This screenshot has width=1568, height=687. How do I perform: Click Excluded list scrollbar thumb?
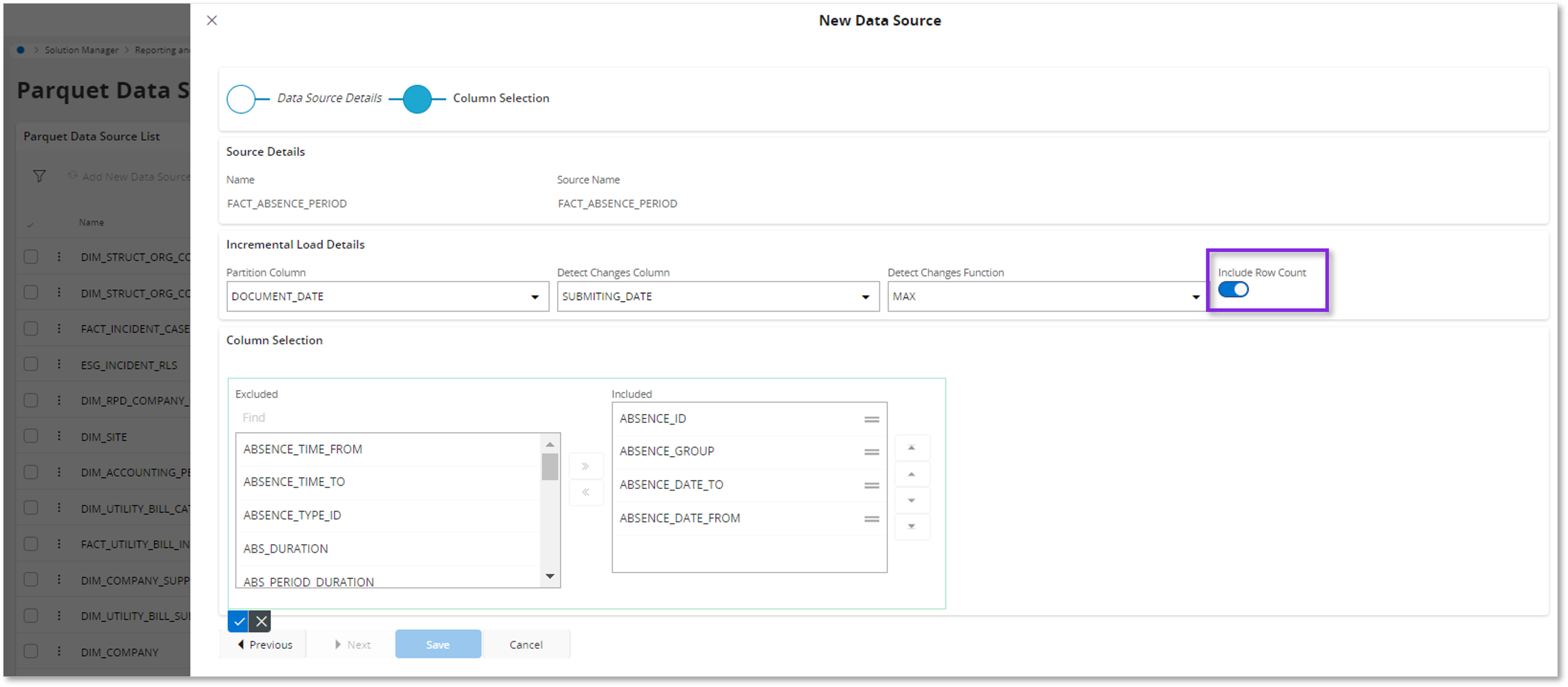pos(550,467)
